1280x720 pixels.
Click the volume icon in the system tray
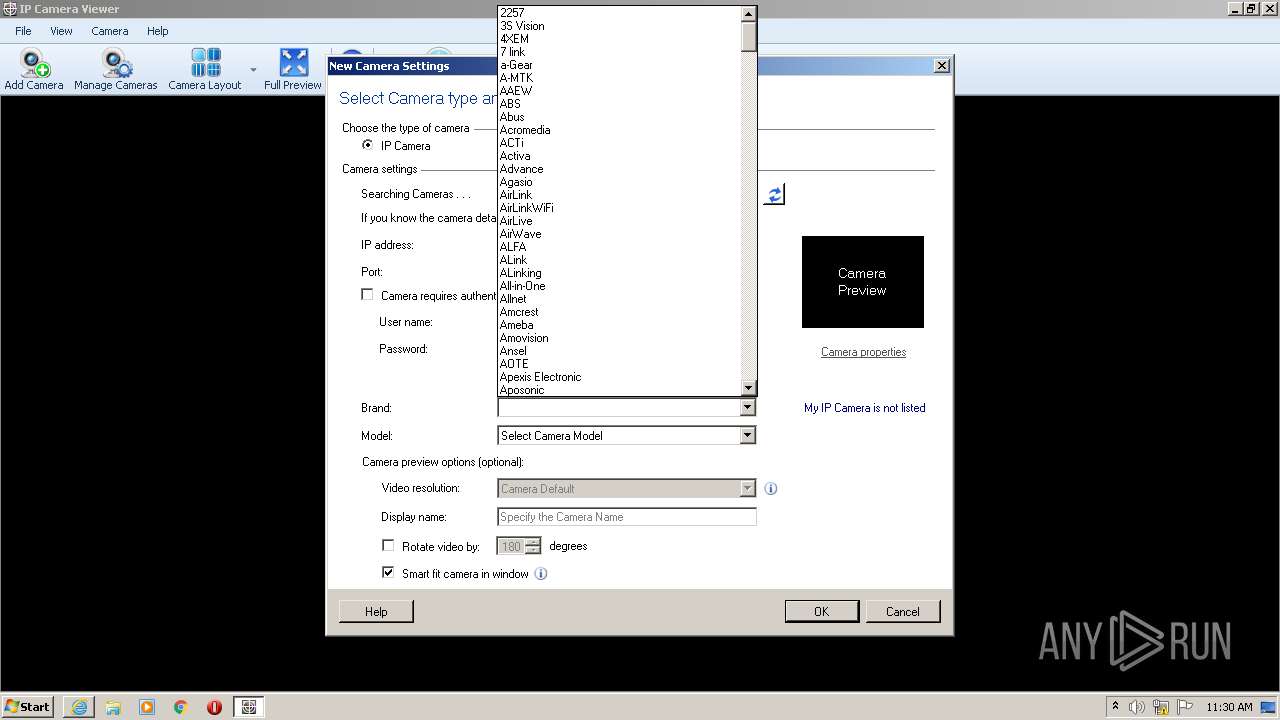click(1138, 707)
